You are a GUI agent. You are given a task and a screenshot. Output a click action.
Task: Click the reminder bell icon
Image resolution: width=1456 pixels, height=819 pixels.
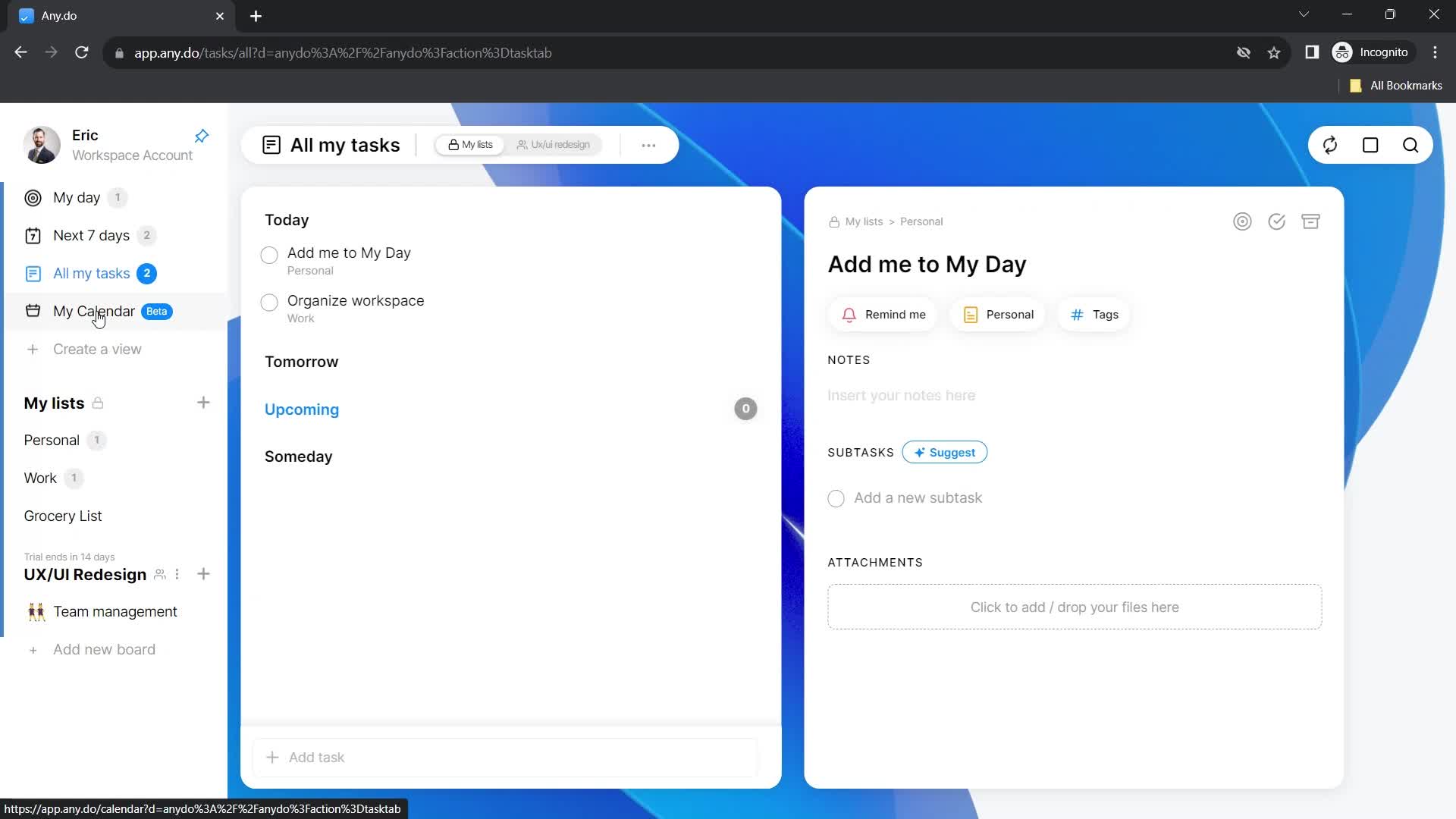point(849,315)
